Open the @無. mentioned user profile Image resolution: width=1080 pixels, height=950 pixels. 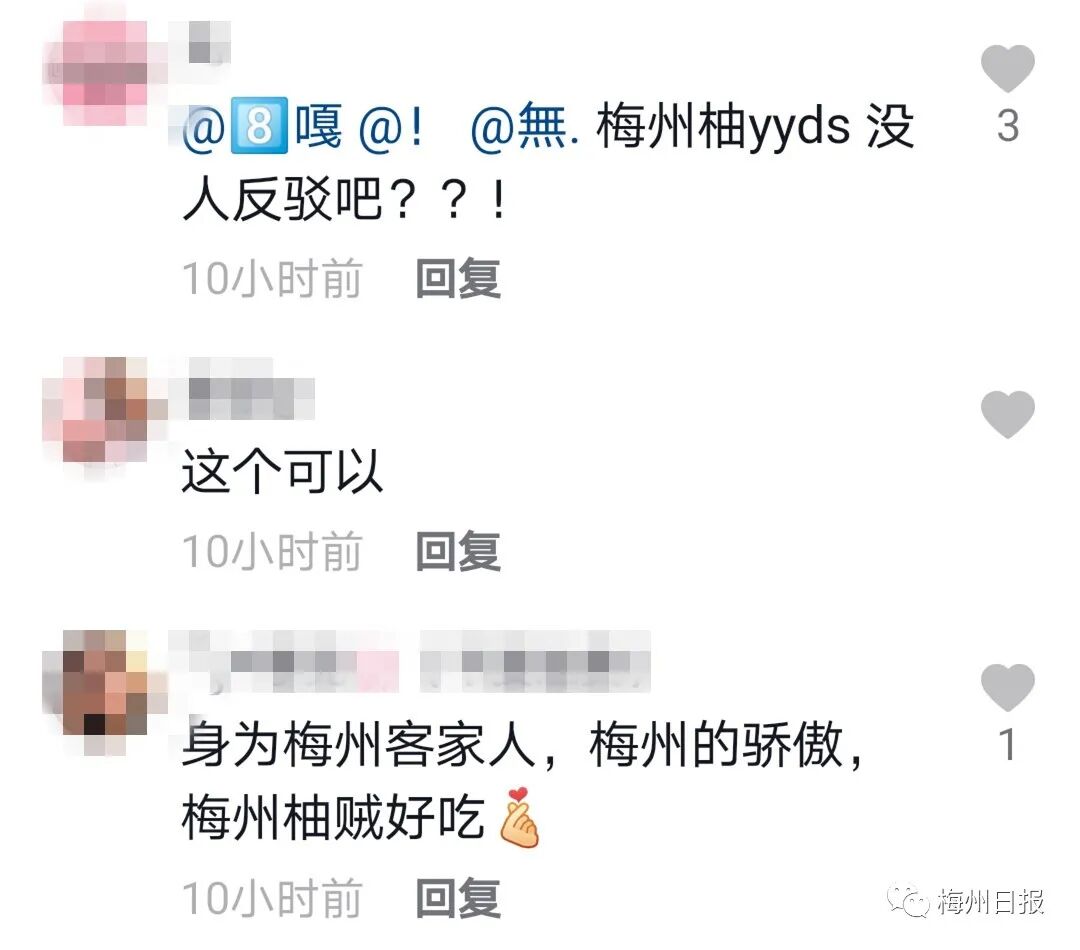tap(525, 126)
